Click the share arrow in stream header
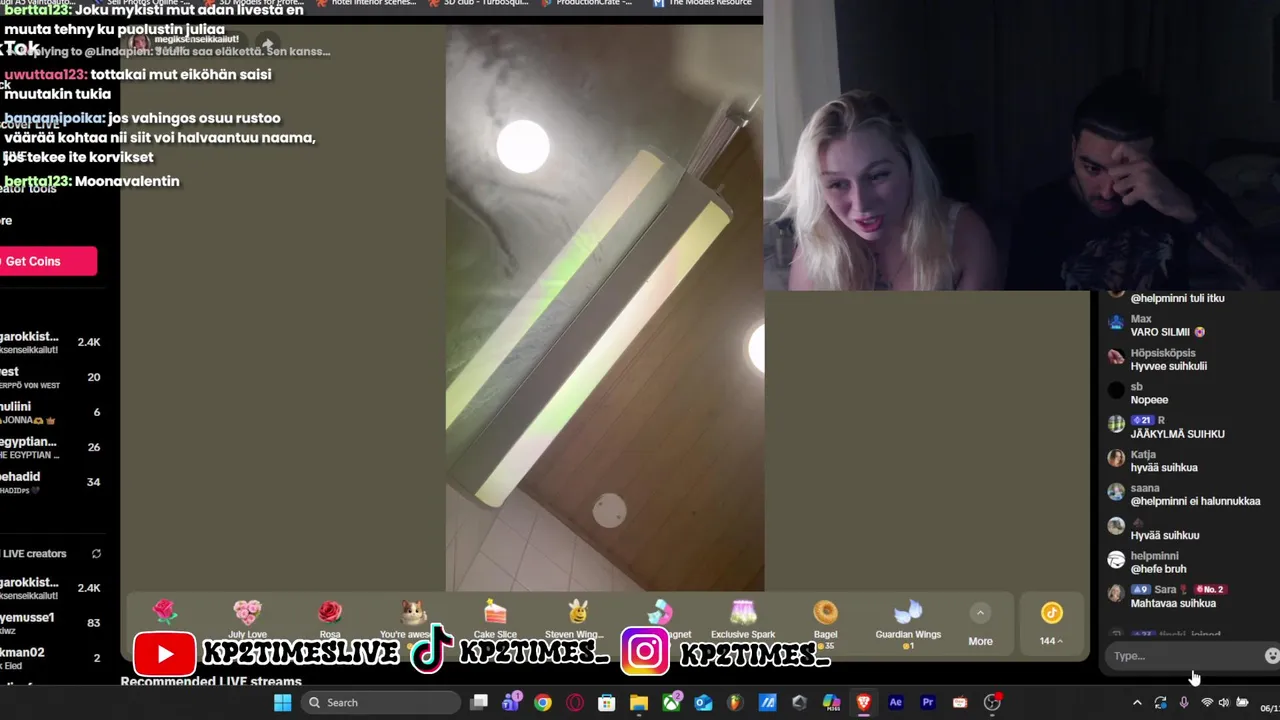 pos(267,44)
